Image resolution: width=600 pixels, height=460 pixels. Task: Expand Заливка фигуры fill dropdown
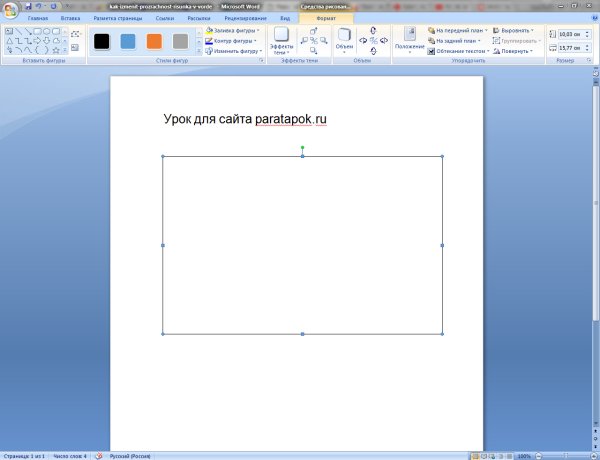234,31
